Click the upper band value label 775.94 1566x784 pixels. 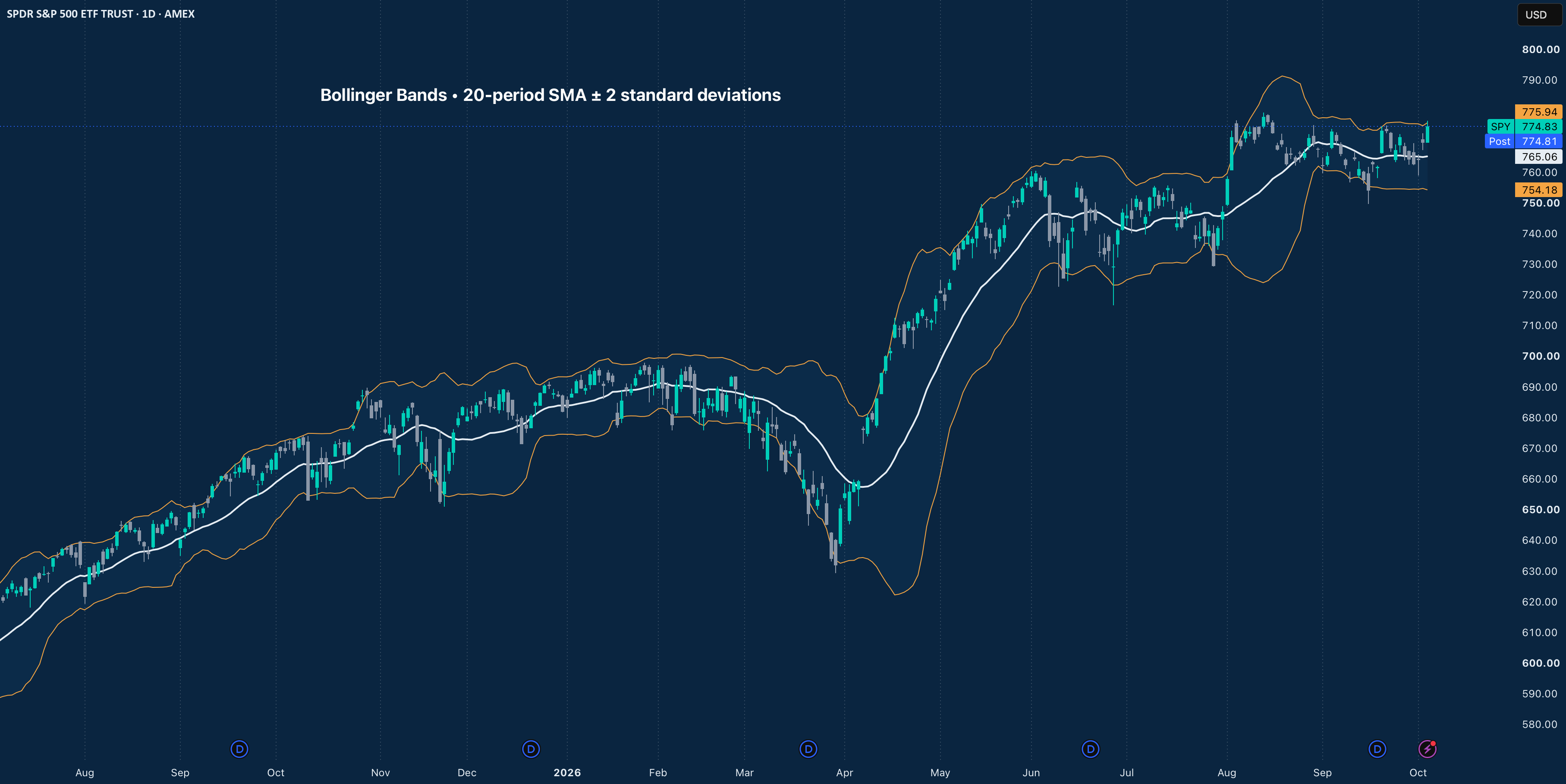[x=1539, y=112]
